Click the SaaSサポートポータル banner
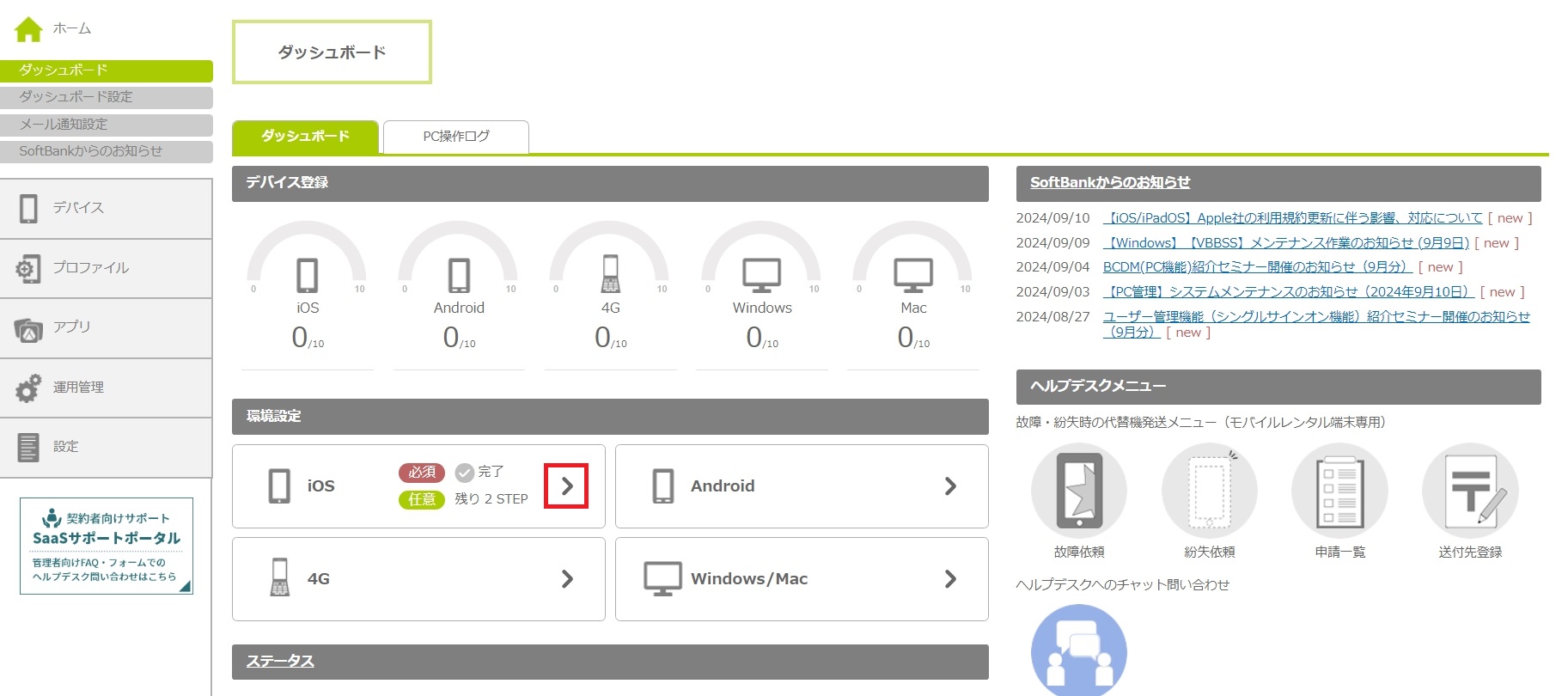The height and width of the screenshot is (696, 1568). (x=107, y=546)
